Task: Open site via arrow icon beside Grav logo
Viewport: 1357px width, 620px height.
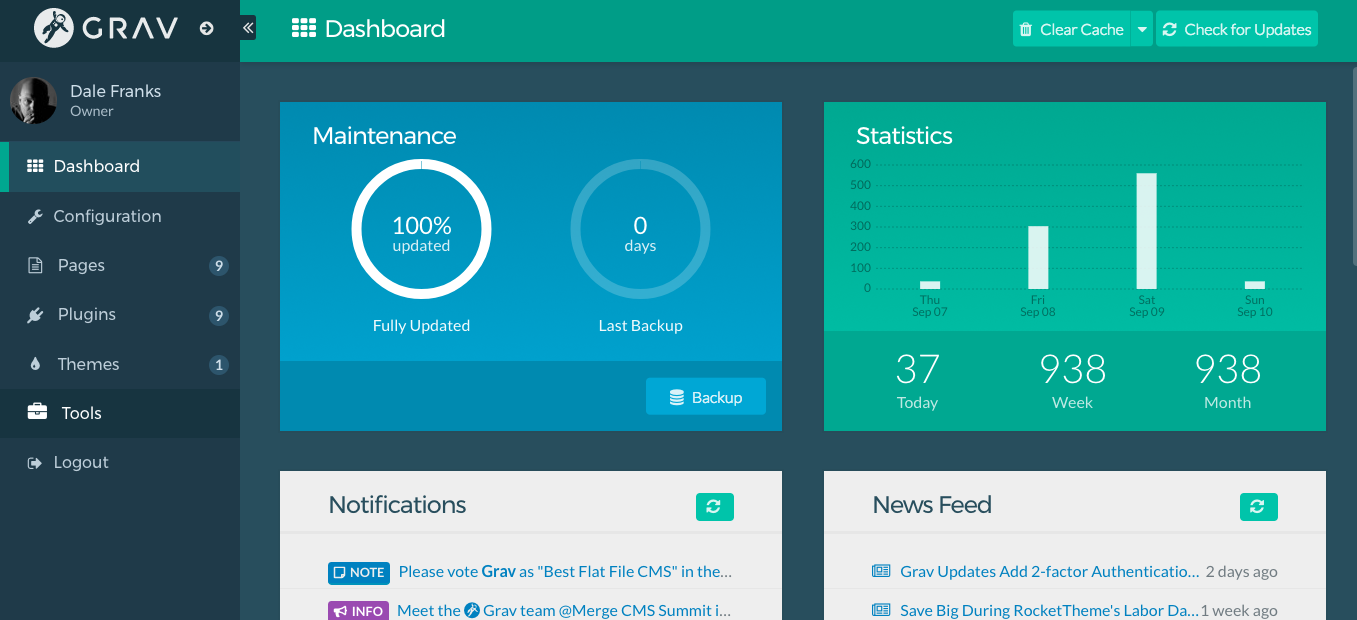Action: [206, 28]
